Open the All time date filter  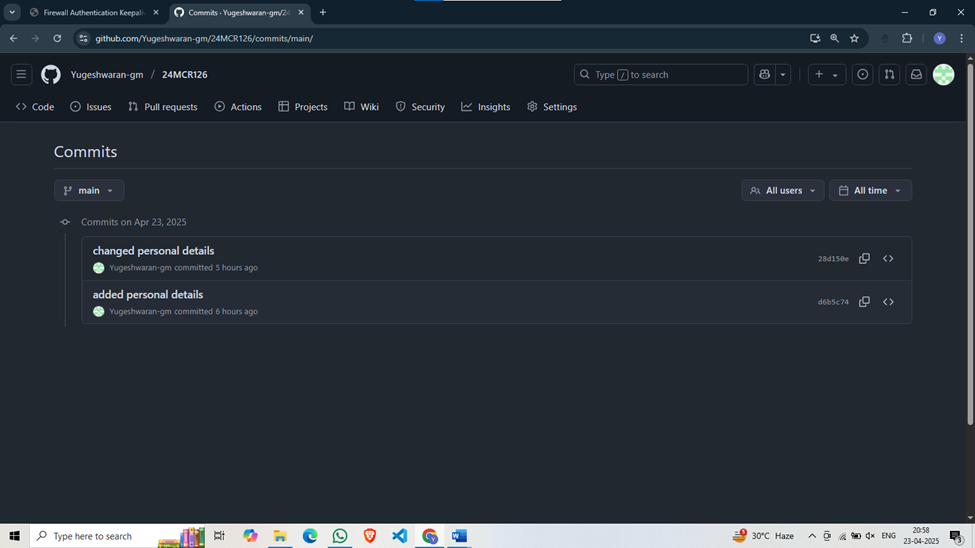pyautogui.click(x=870, y=190)
